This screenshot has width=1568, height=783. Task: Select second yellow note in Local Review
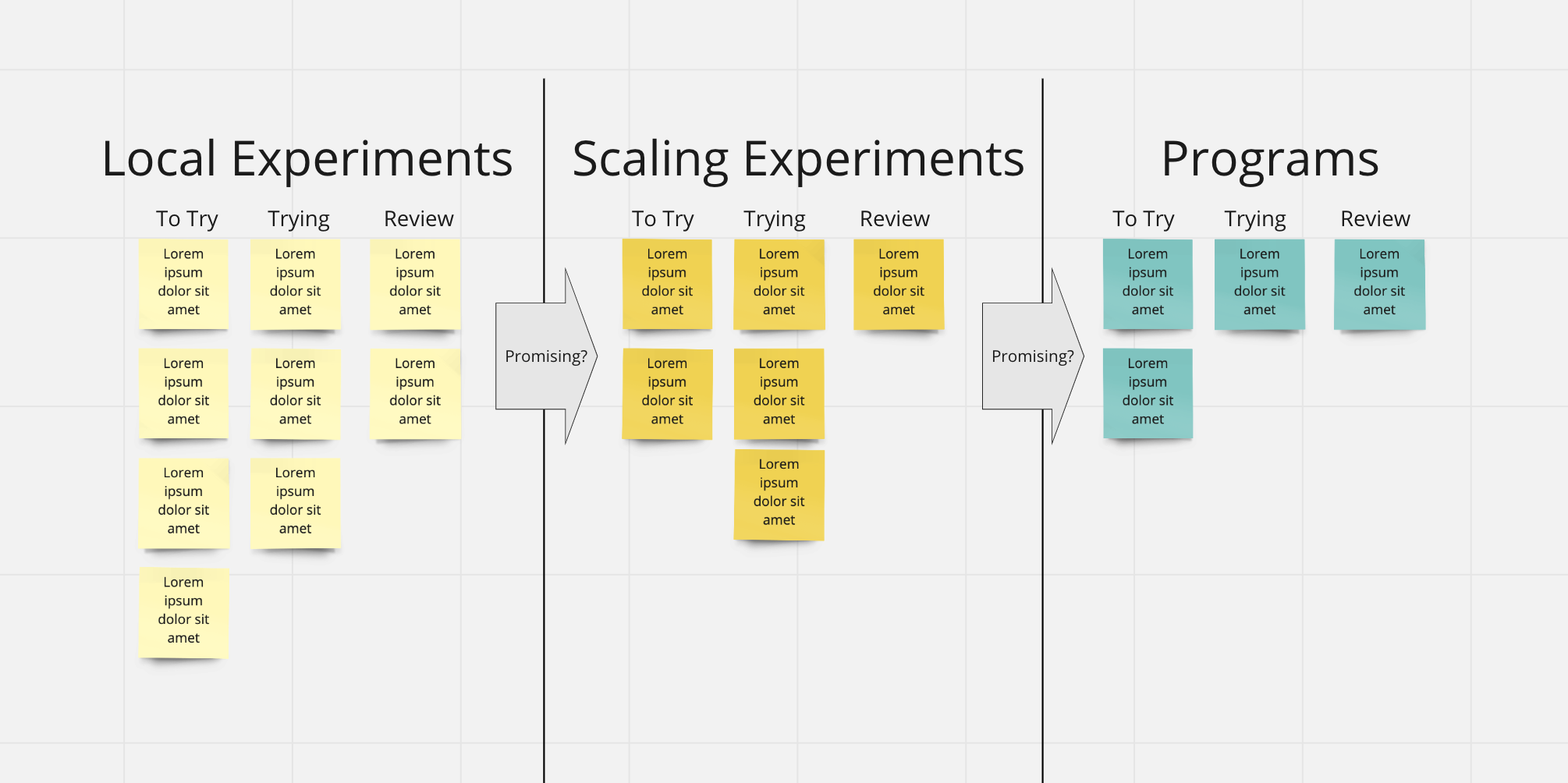(x=415, y=393)
